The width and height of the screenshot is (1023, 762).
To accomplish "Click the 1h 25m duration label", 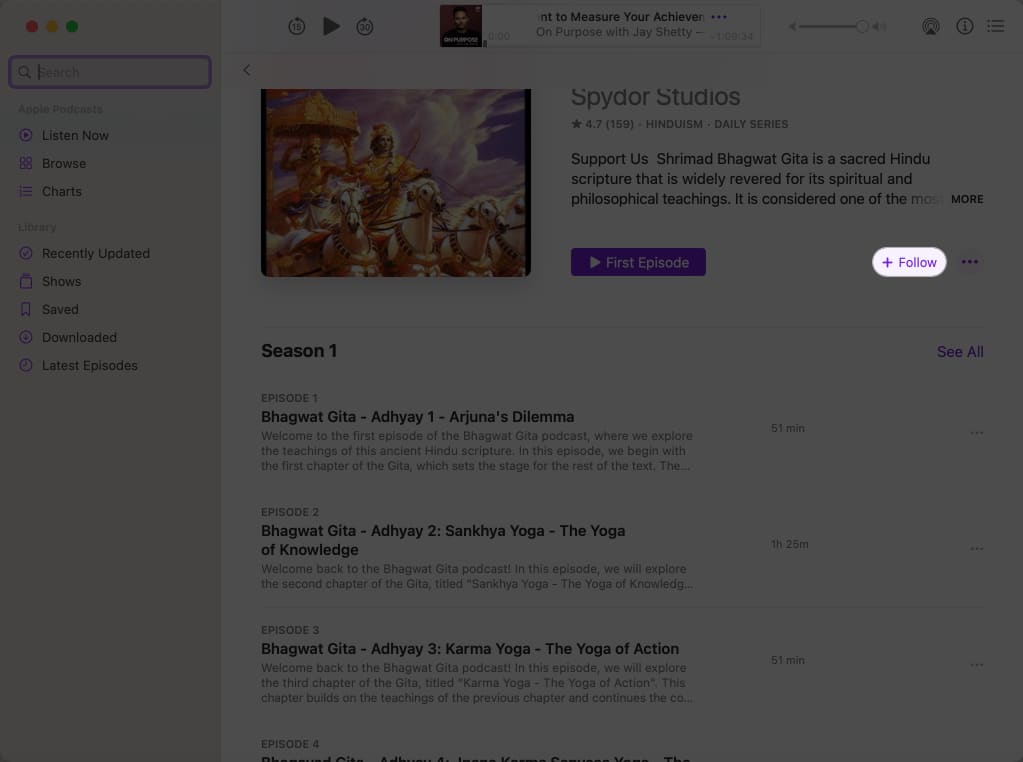I will (x=789, y=544).
